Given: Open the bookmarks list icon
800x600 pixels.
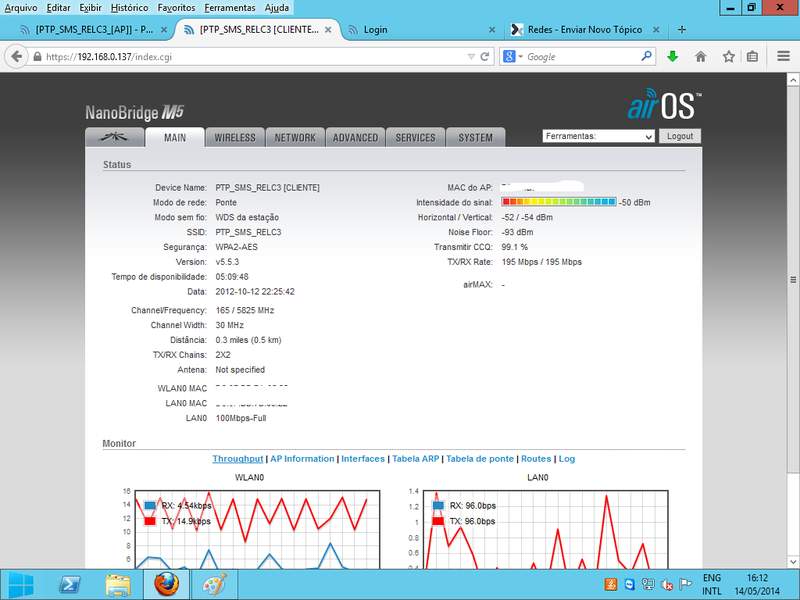Looking at the screenshot, I should tap(752, 57).
